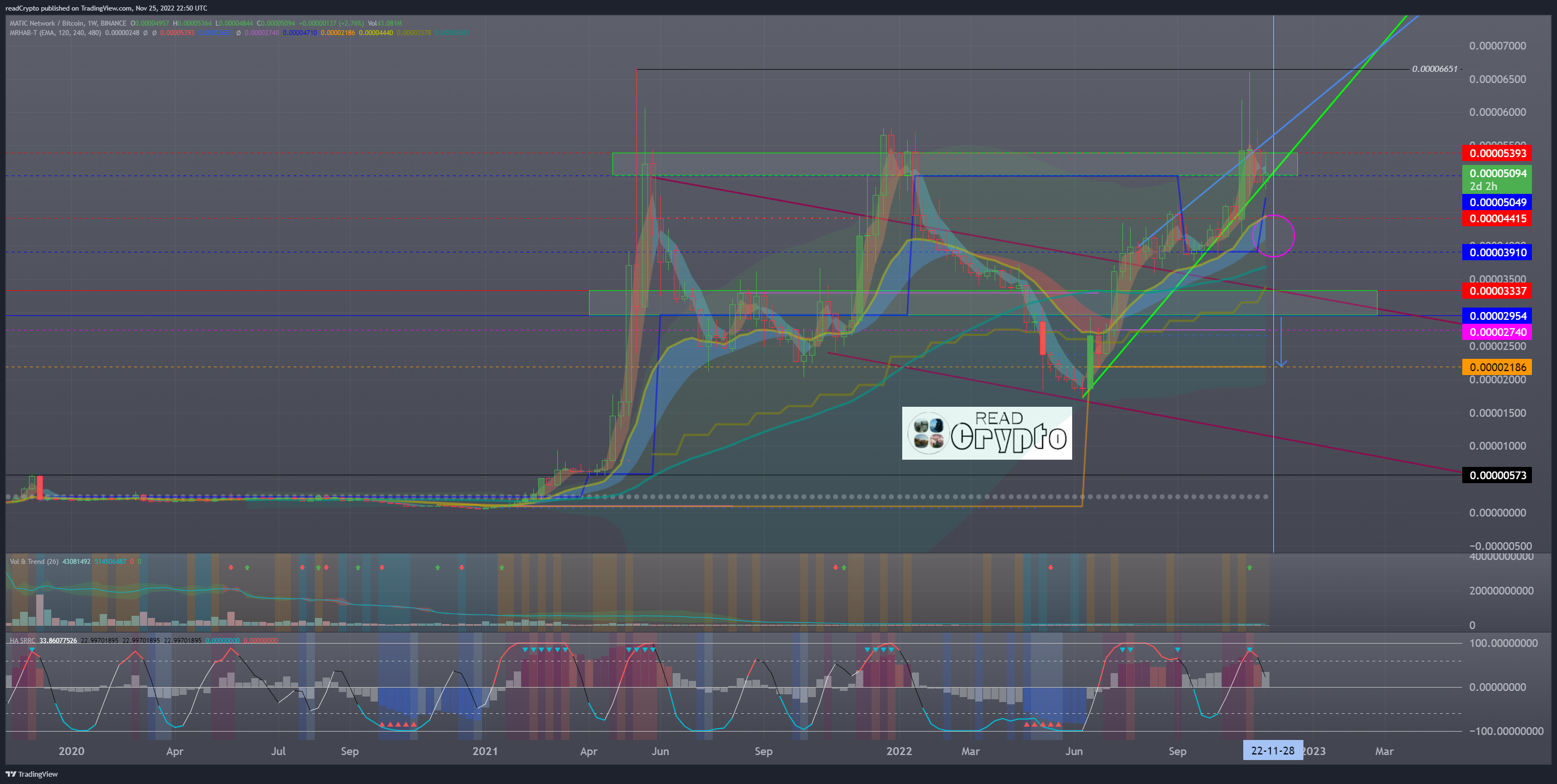Click the HA SRRC indicator label
Viewport: 1557px width, 784px height.
22,640
